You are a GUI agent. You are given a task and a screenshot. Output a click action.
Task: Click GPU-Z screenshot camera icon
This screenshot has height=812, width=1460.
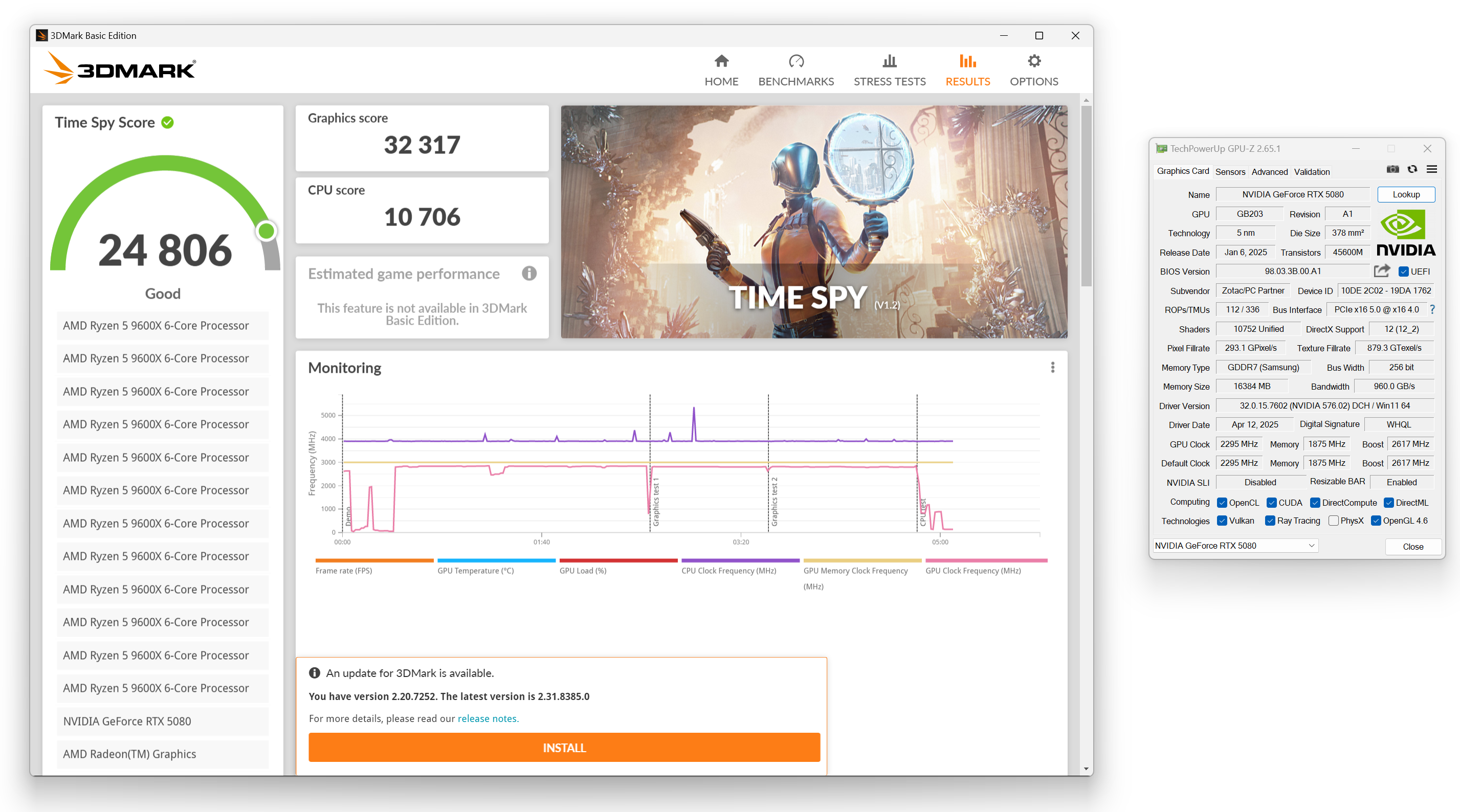point(1392,169)
